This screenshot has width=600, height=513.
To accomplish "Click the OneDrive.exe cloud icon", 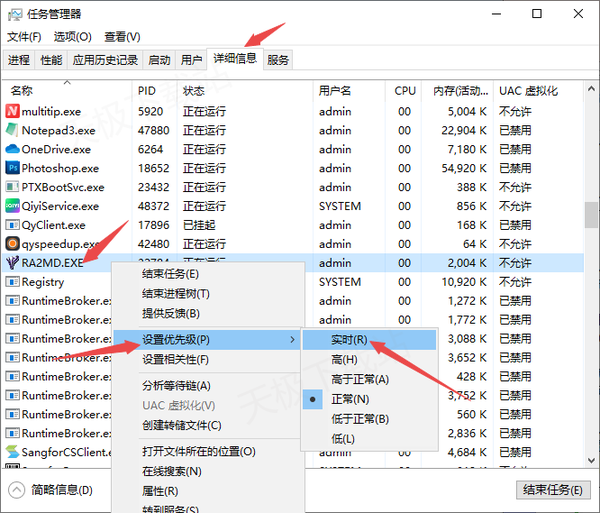I will (x=12, y=149).
